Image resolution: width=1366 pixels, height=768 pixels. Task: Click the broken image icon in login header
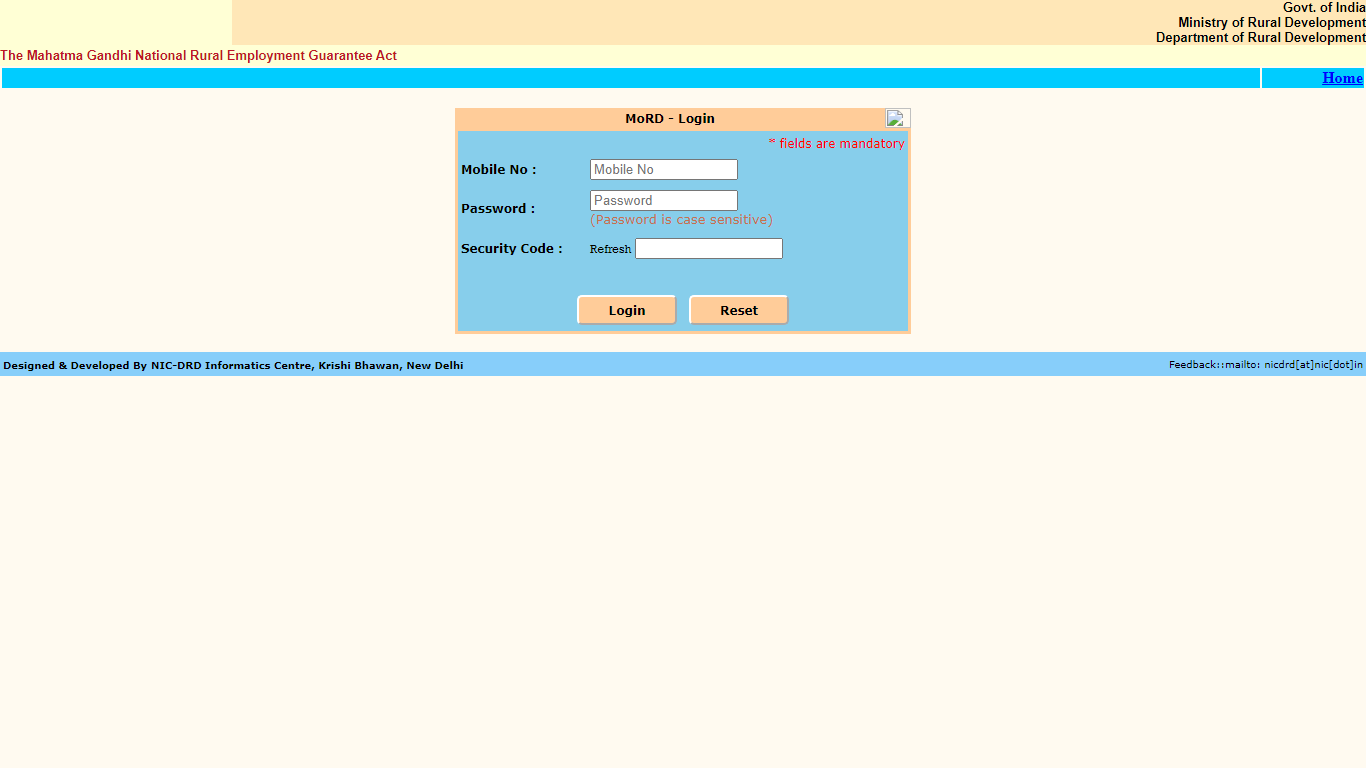(897, 118)
